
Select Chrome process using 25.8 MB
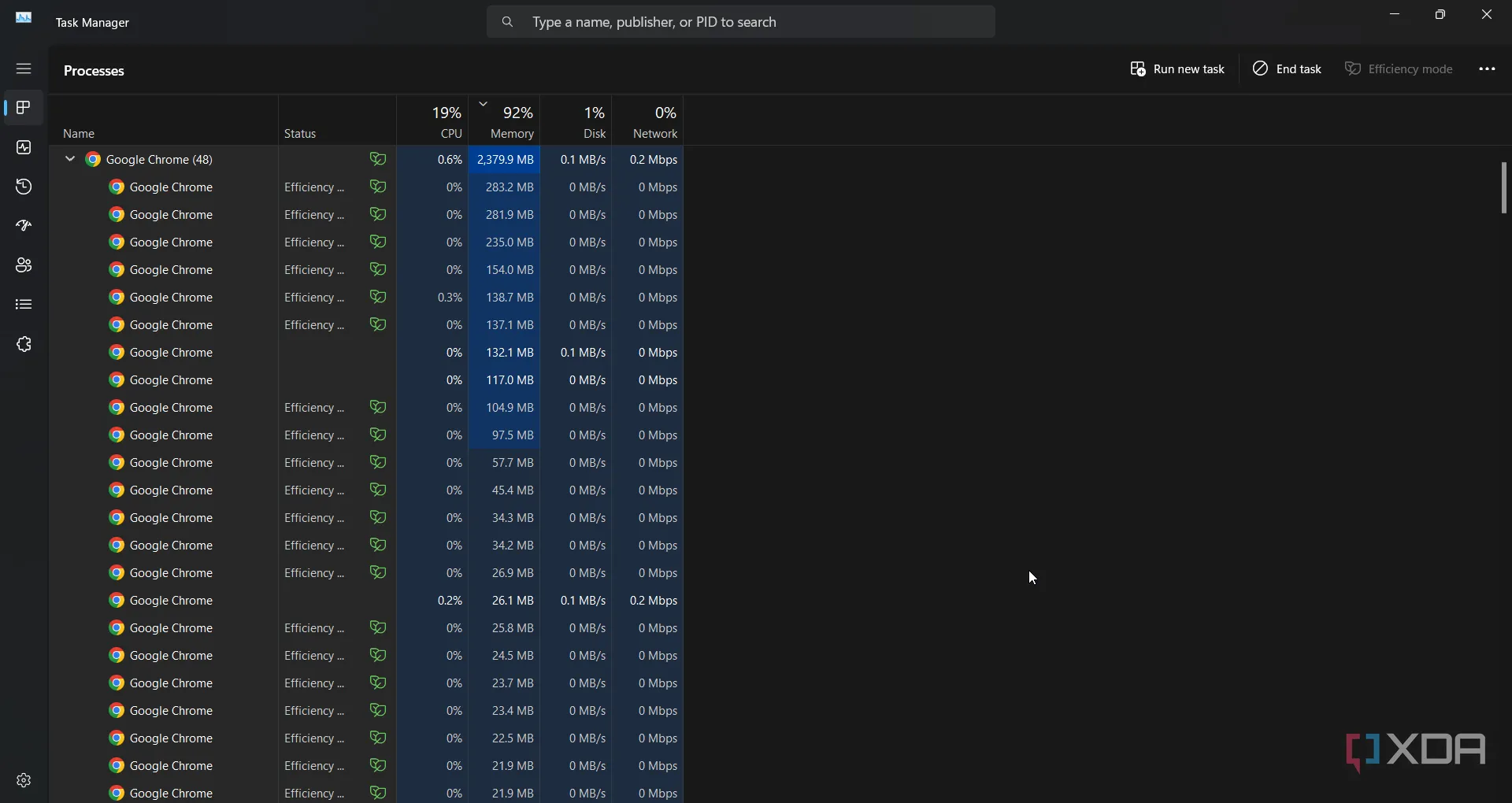367,627
